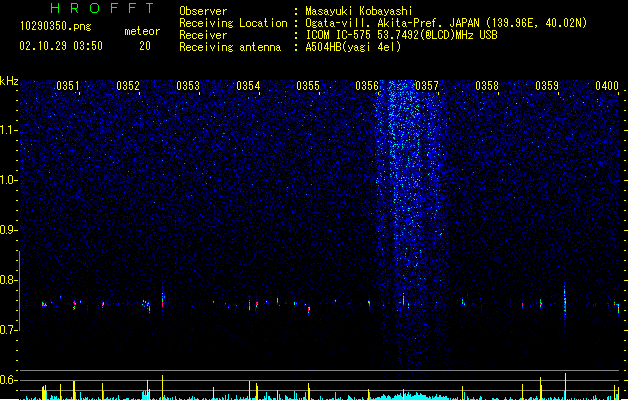Viewport: 629px width, 400px height.
Task: Click the Receiving antenna label
Action: (230, 47)
